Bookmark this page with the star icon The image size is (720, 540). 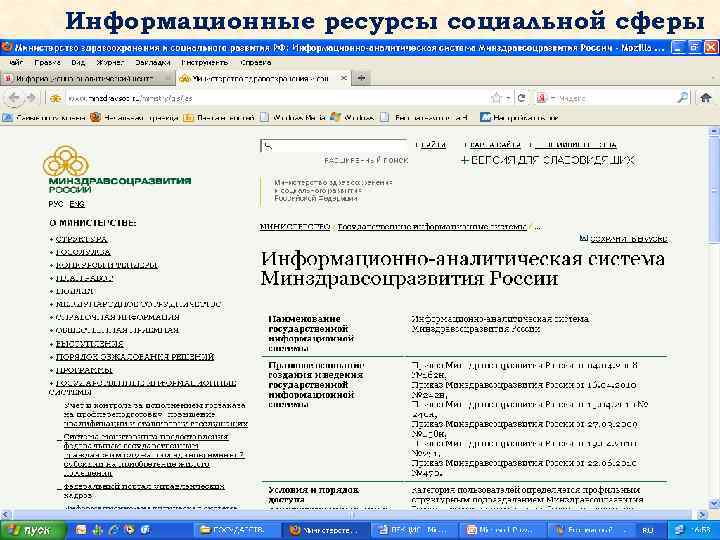(x=496, y=98)
